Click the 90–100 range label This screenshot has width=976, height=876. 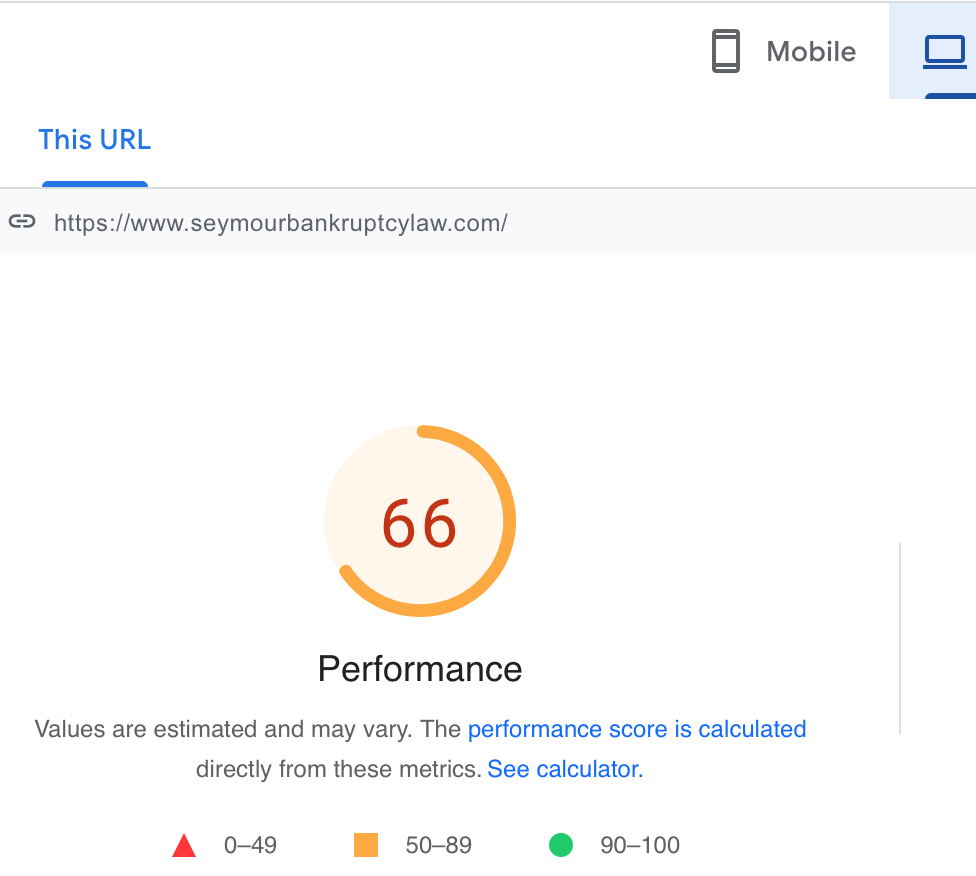pos(640,846)
